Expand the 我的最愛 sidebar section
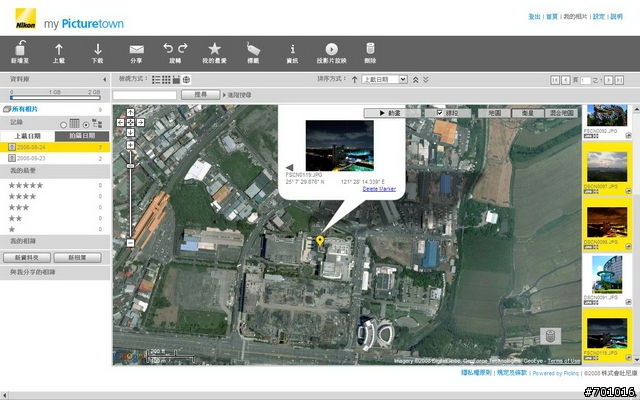The width and height of the screenshot is (640, 400). click(x=55, y=171)
